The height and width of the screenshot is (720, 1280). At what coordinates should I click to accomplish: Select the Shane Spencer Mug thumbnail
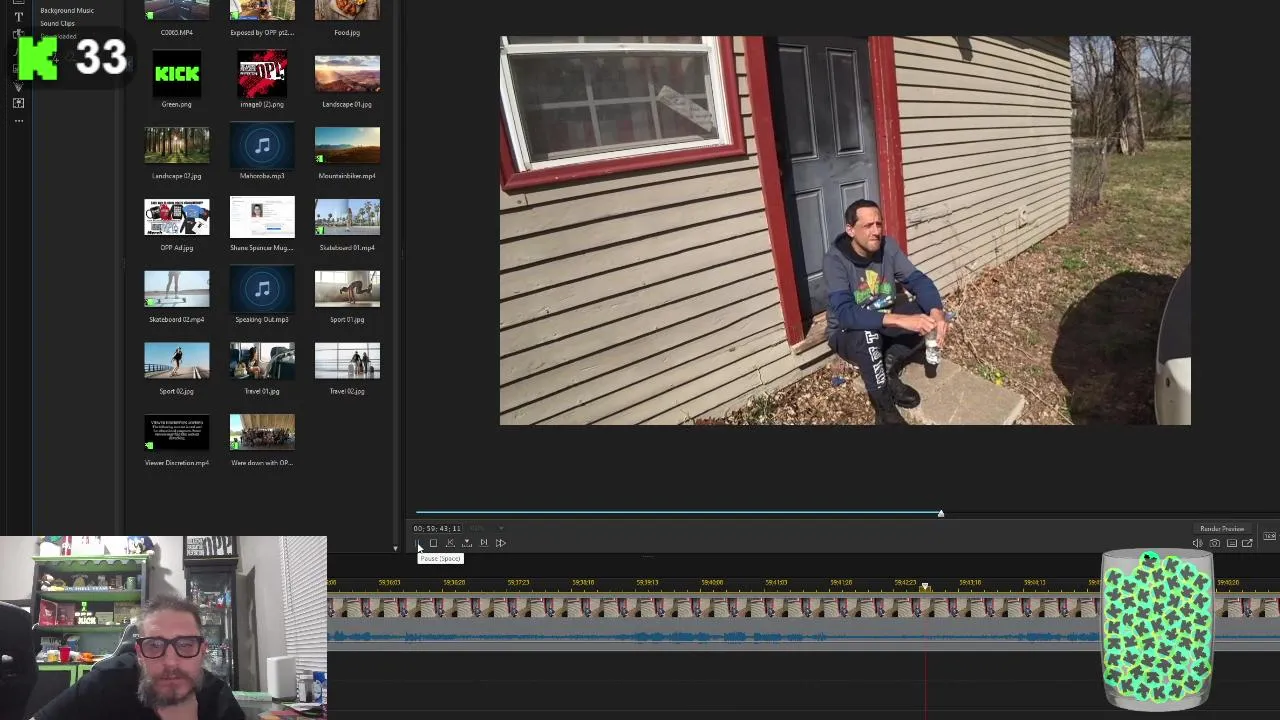coord(262,218)
